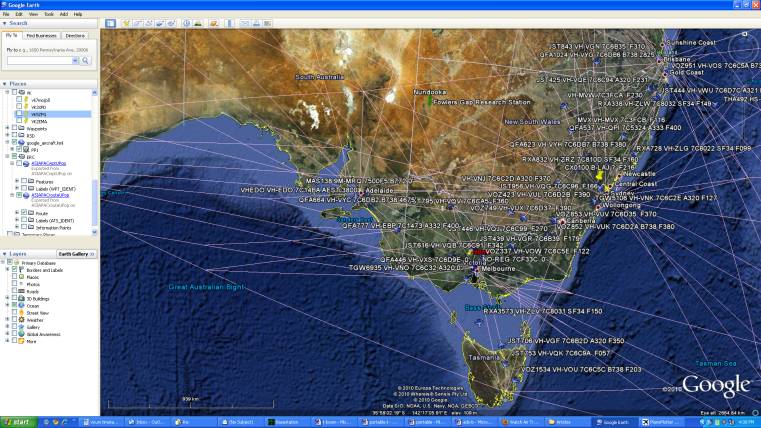Check the Waypoints folder checkbox
The image size is (761, 428).
coord(15,129)
